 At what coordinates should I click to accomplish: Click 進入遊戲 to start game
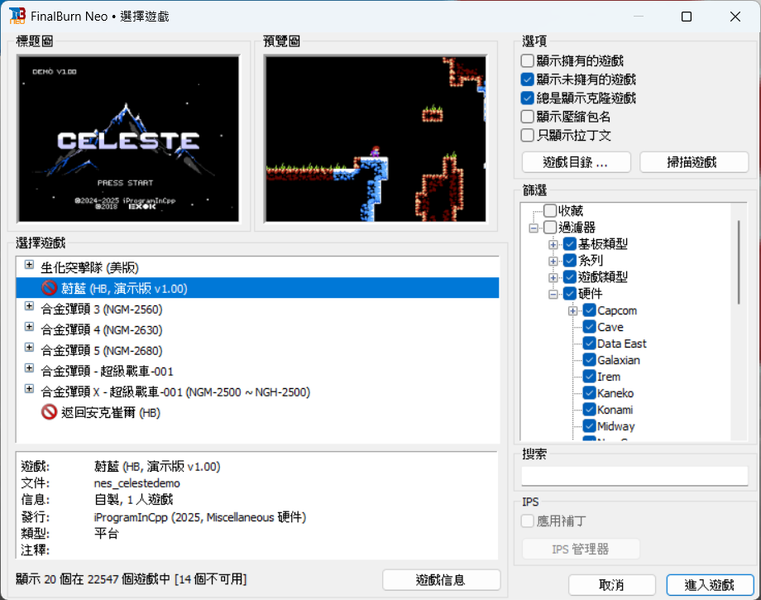pos(710,585)
